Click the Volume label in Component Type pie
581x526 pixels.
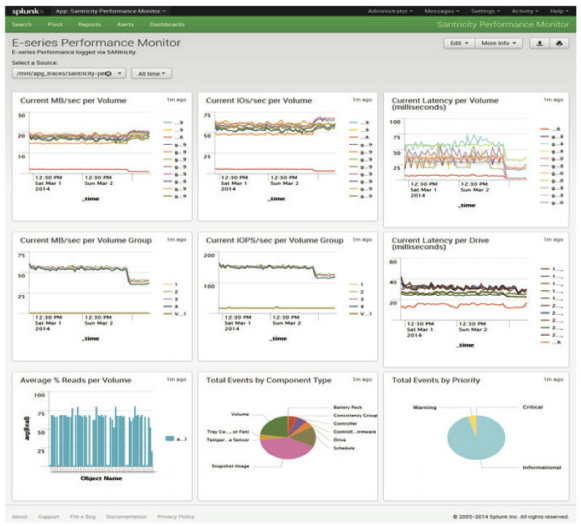[x=240, y=414]
